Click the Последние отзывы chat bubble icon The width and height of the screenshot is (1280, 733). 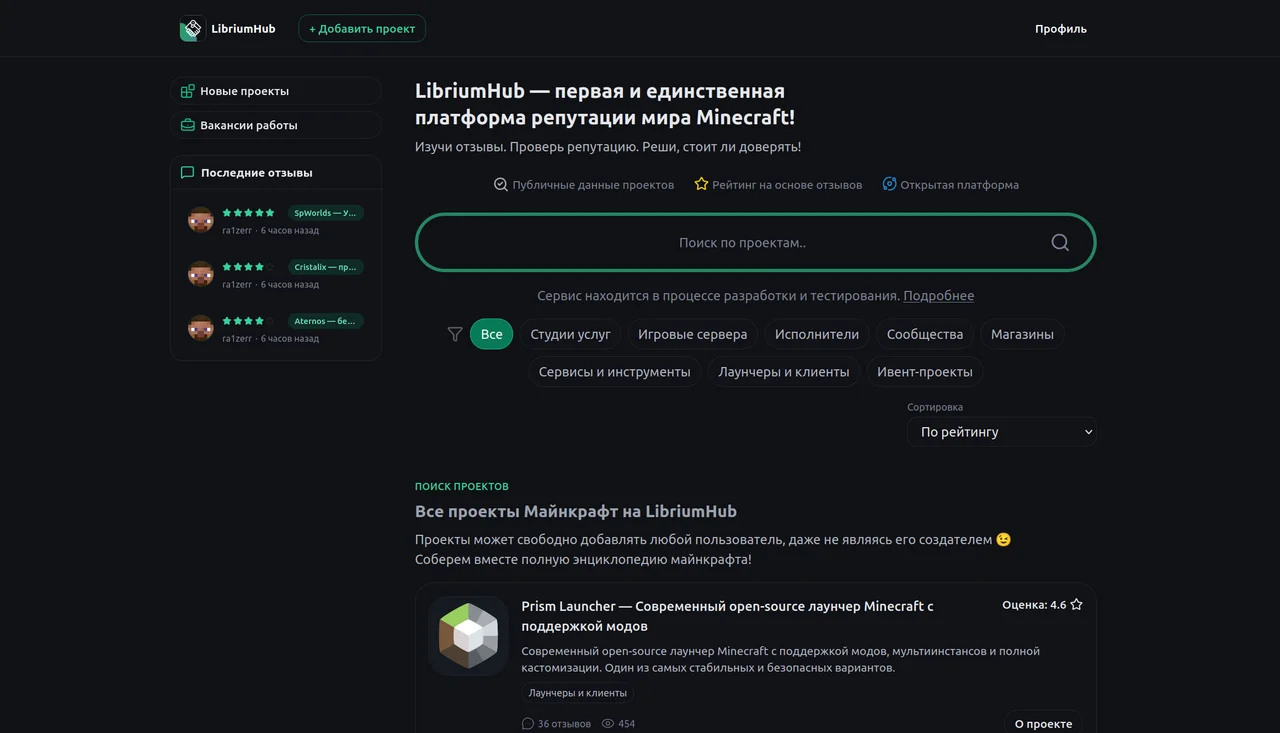pyautogui.click(x=187, y=172)
